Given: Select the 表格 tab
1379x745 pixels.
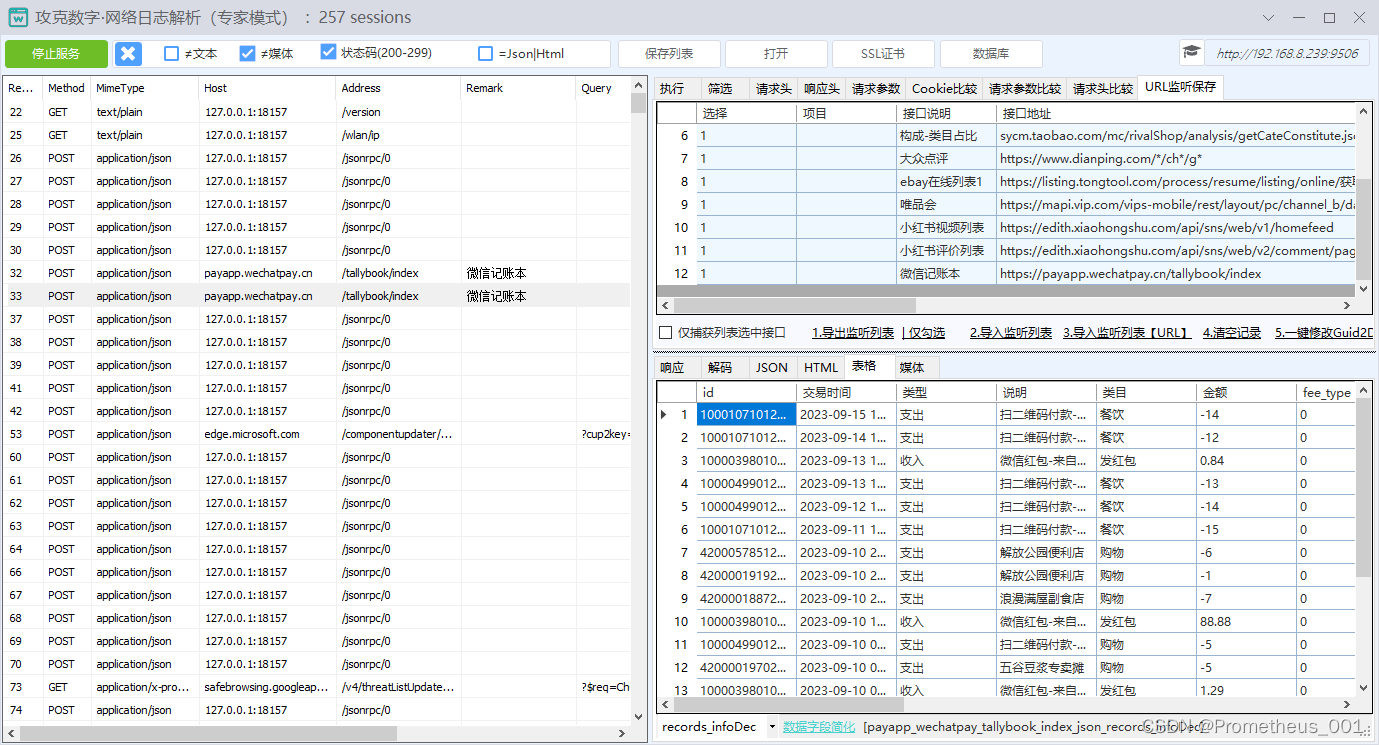Looking at the screenshot, I should pyautogui.click(x=863, y=366).
